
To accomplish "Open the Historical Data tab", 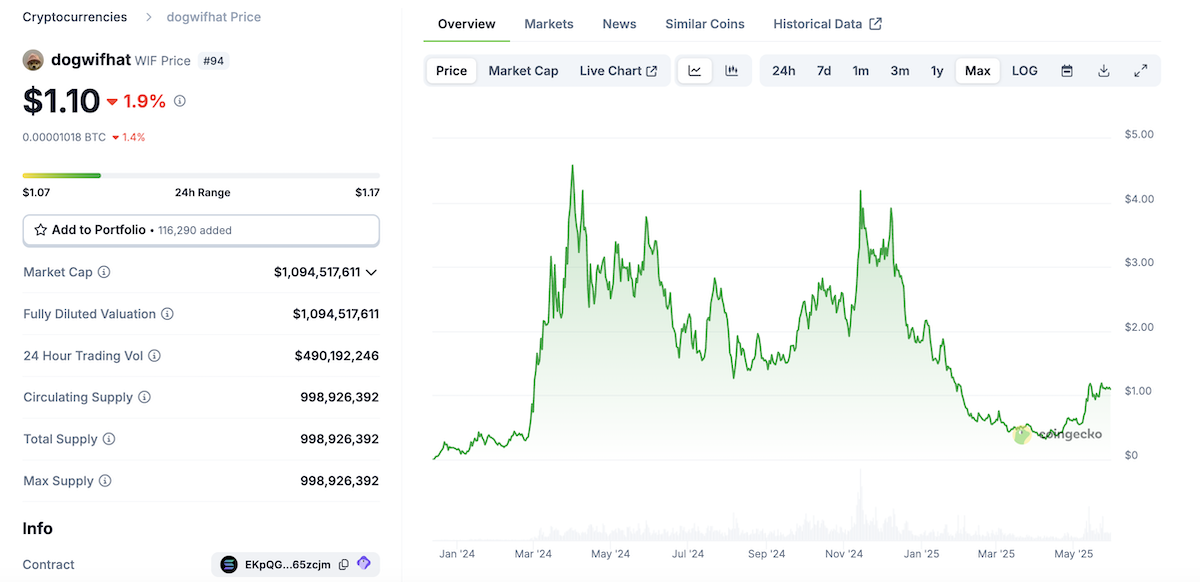I will click(828, 24).
